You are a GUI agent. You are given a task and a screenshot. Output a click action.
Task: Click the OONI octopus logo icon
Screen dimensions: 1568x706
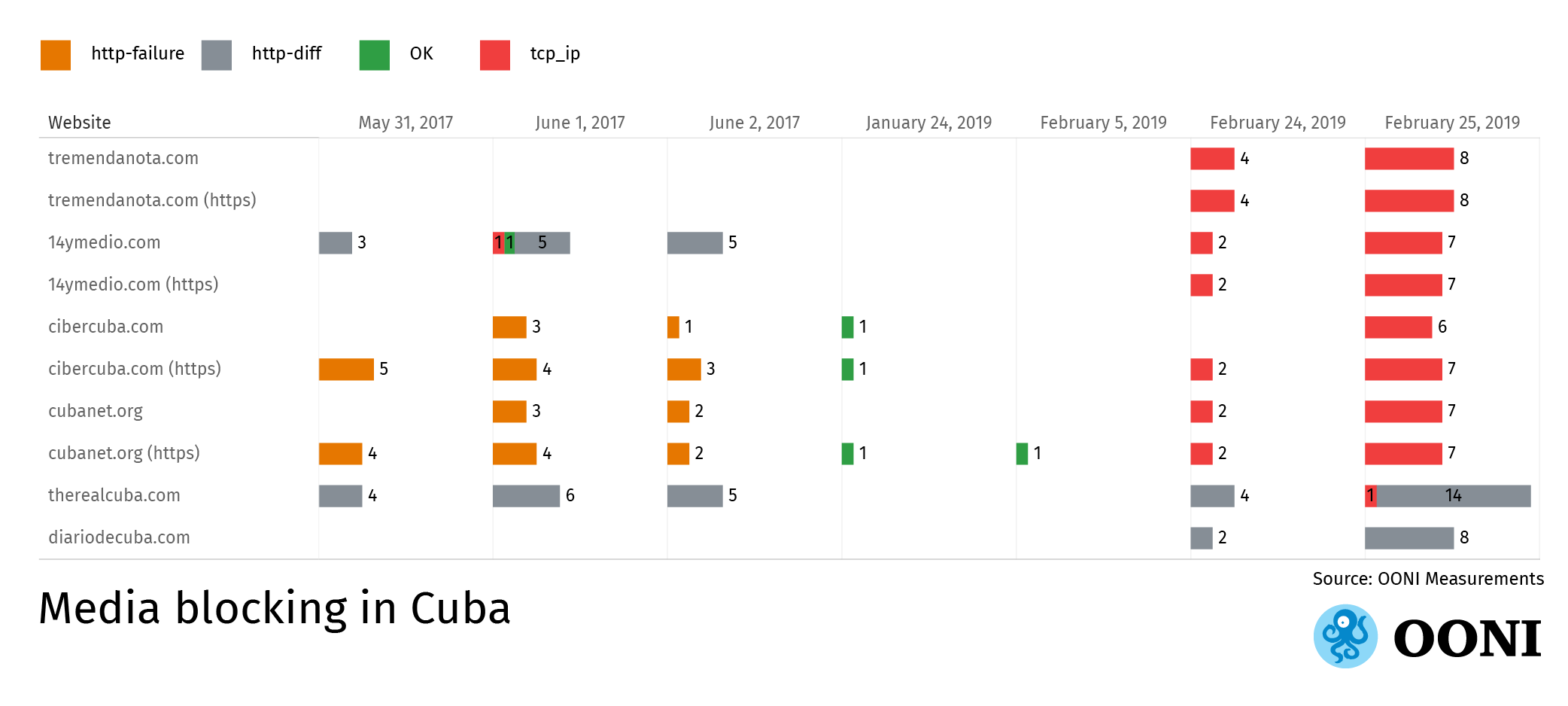[1345, 636]
